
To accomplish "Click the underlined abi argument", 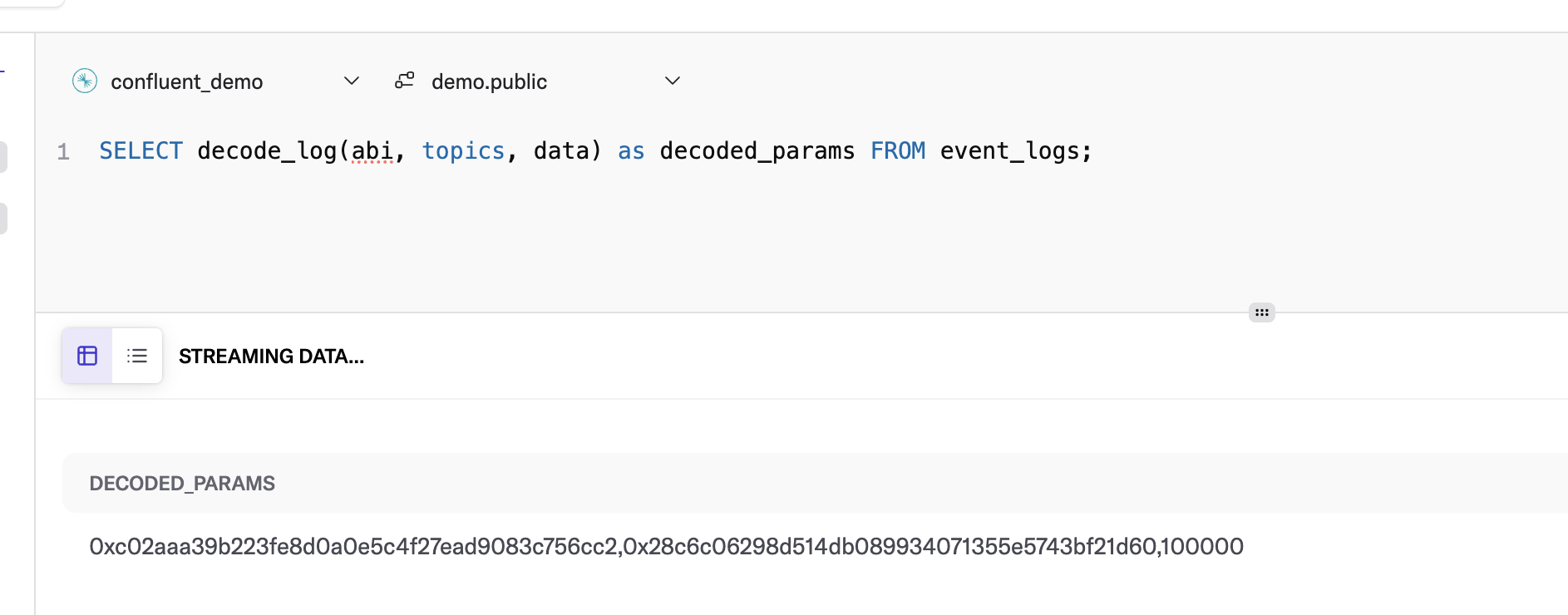I will pos(372,150).
